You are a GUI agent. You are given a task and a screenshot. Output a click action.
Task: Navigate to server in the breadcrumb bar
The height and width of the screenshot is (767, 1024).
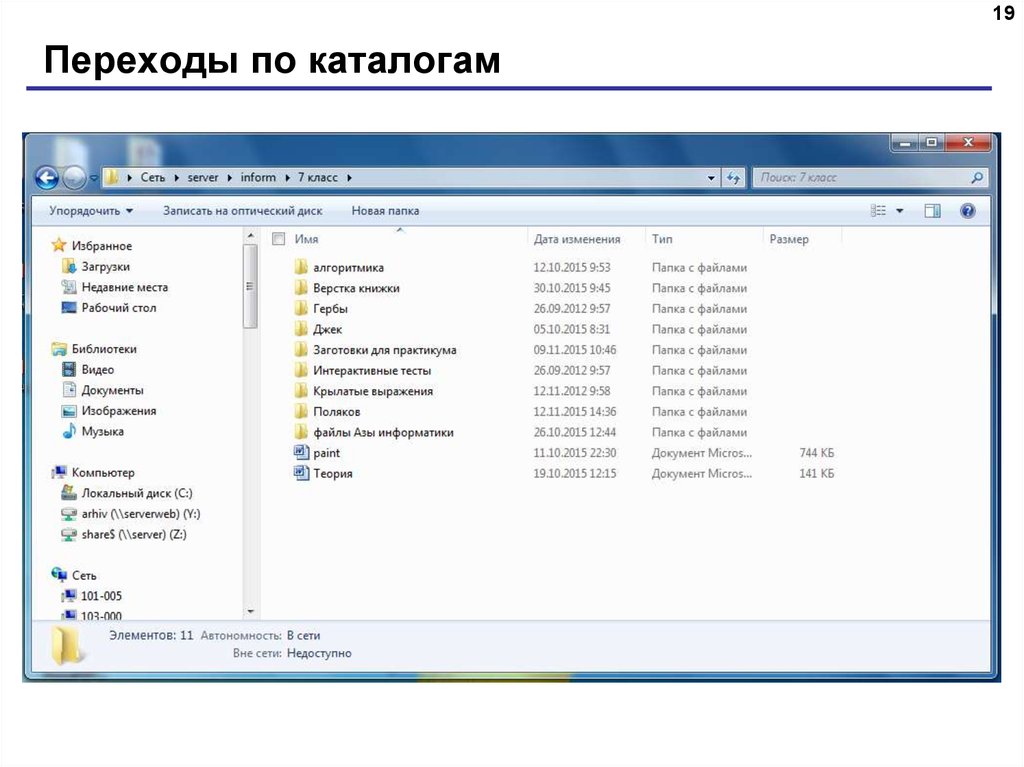(x=203, y=177)
